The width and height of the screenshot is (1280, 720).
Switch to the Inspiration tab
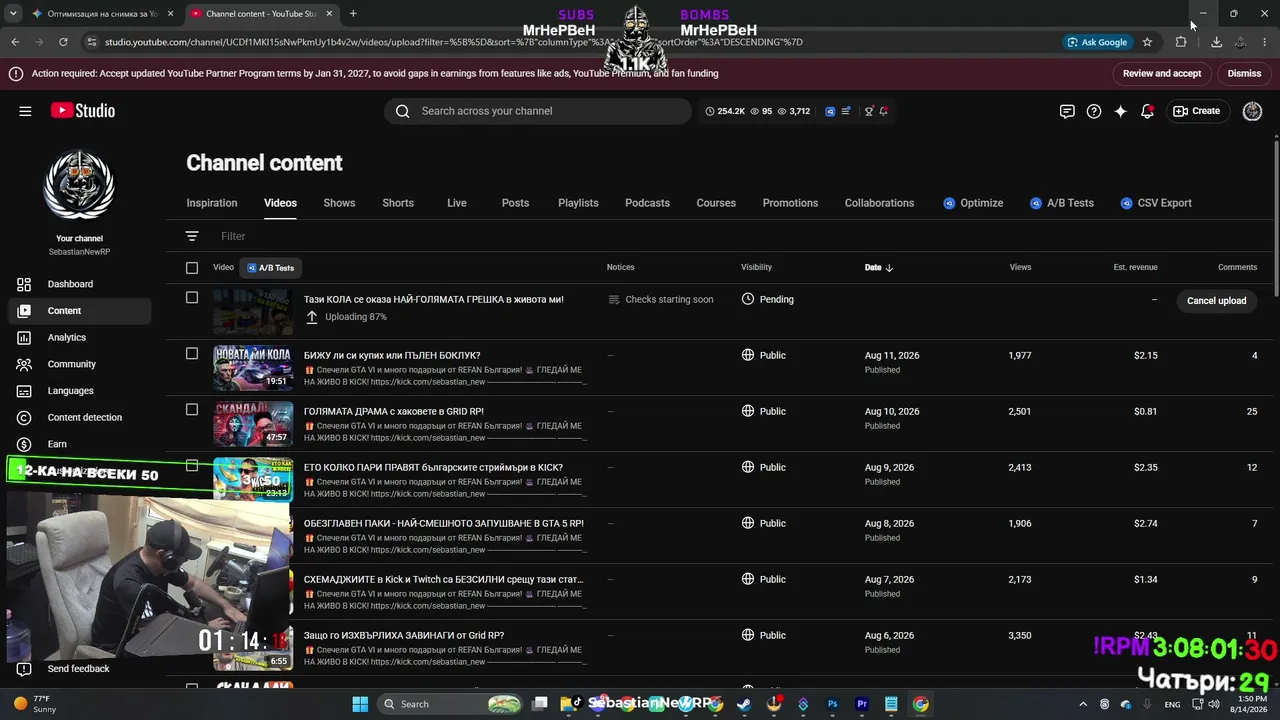click(212, 203)
